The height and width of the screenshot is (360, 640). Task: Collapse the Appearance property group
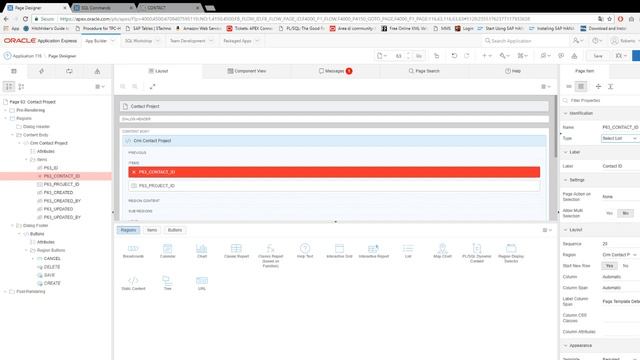(566, 345)
